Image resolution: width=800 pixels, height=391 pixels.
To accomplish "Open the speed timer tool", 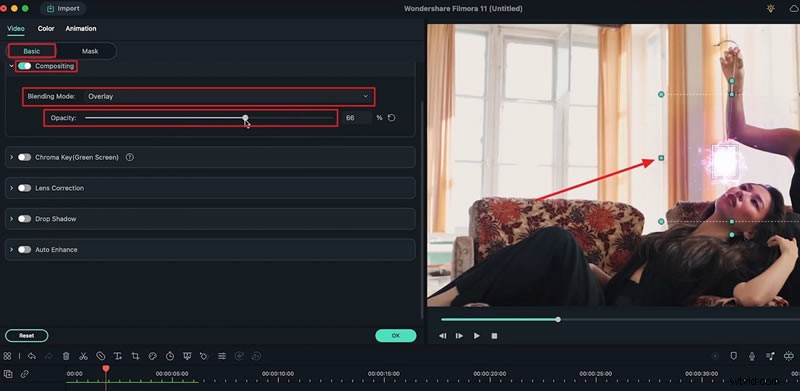I will coord(170,356).
